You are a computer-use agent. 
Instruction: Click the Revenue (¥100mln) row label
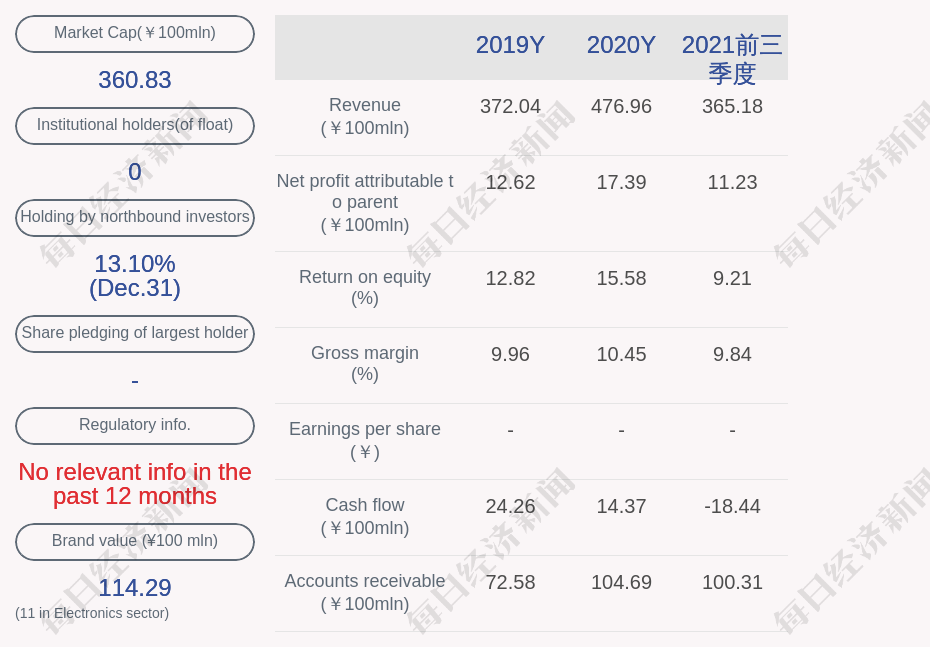point(364,116)
